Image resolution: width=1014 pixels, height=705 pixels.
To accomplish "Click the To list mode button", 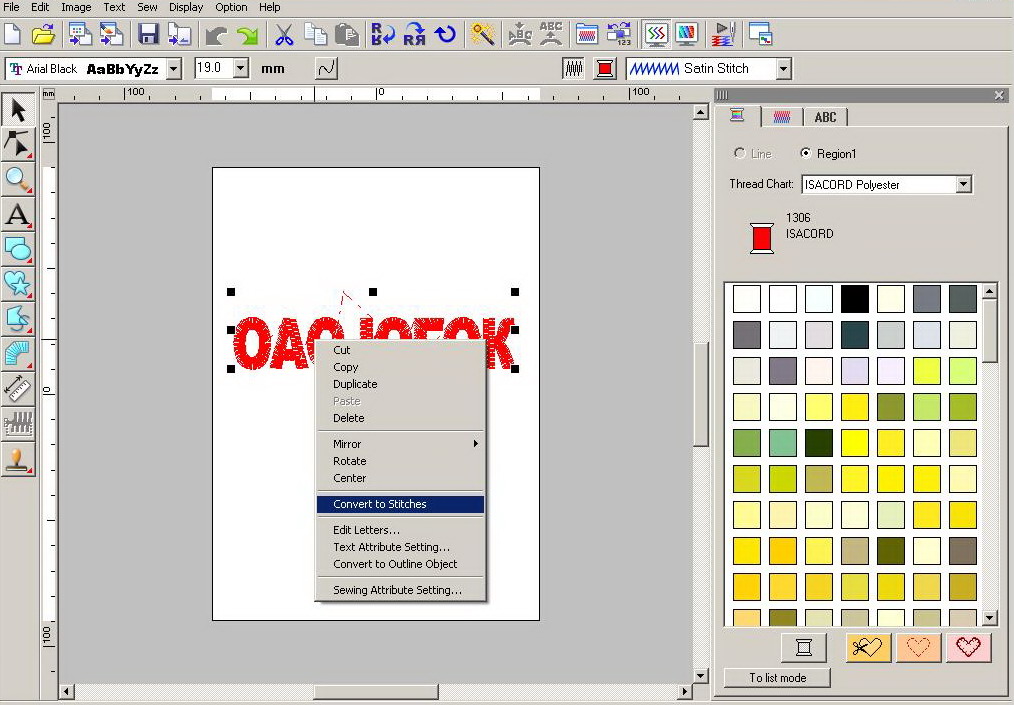I will [777, 678].
